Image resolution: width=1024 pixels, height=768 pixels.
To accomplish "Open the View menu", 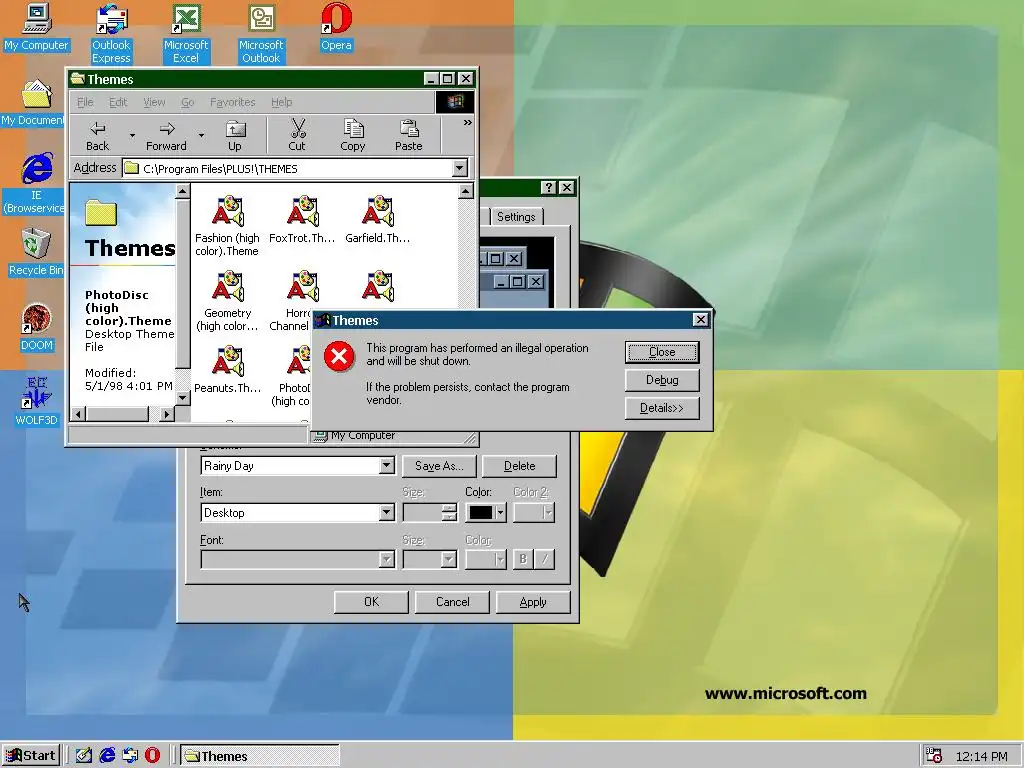I will [154, 102].
